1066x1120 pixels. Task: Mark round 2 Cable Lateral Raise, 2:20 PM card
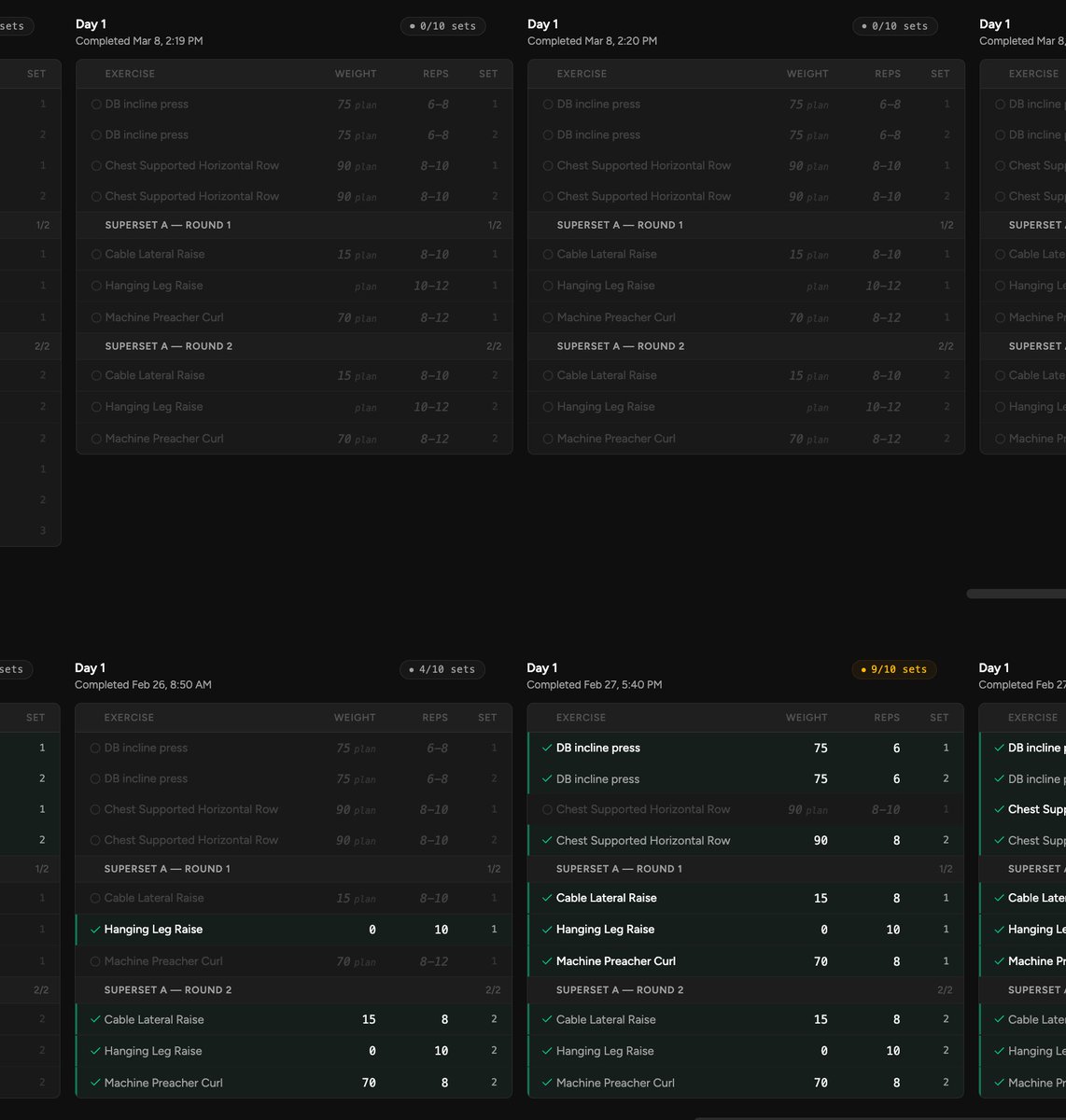(x=548, y=376)
